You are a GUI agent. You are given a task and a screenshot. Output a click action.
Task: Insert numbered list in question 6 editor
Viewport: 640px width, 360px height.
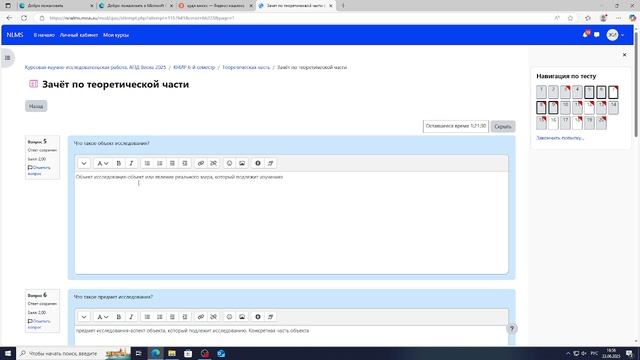tap(160, 317)
